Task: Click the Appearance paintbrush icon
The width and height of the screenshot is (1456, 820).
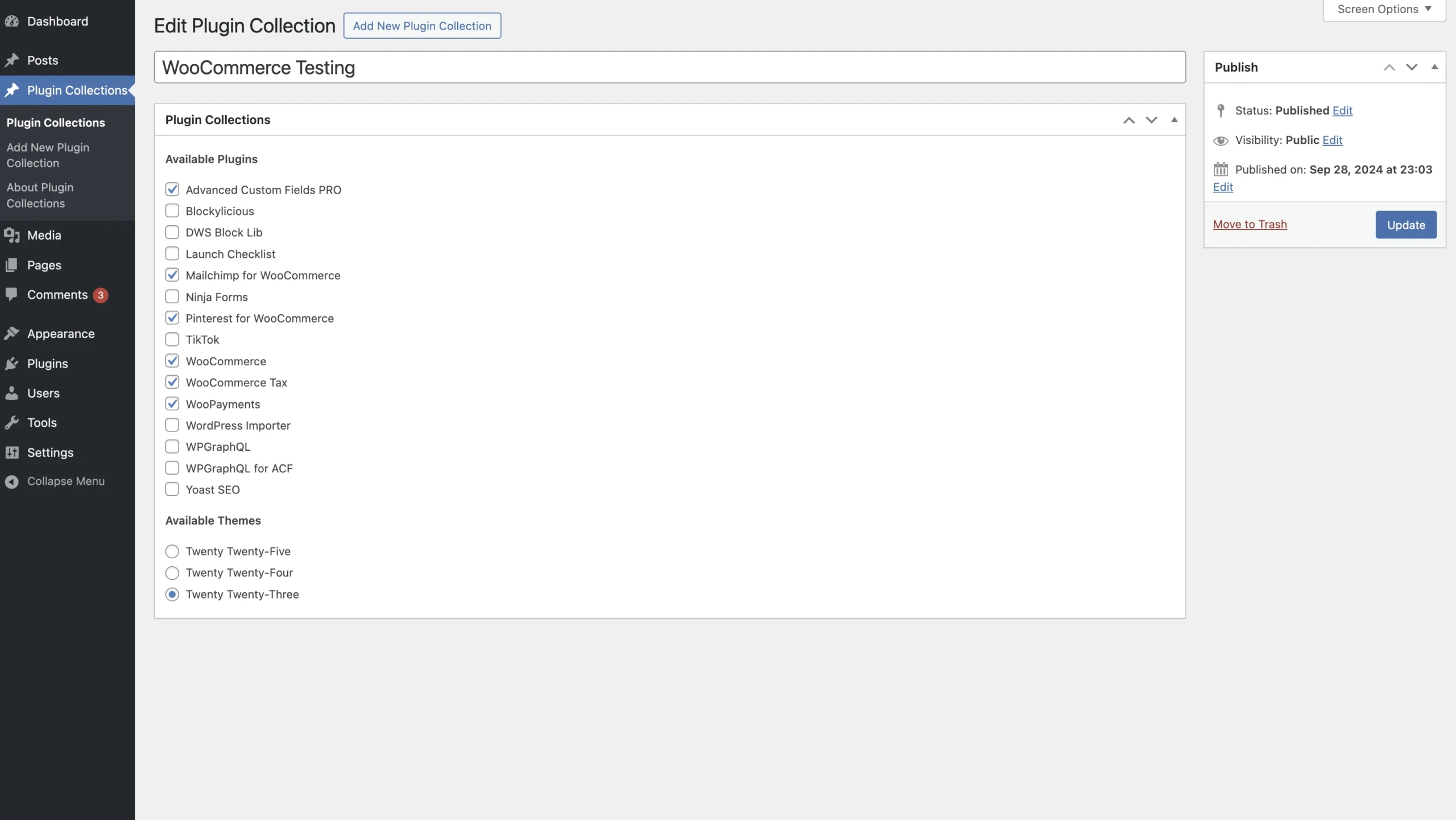Action: click(12, 334)
